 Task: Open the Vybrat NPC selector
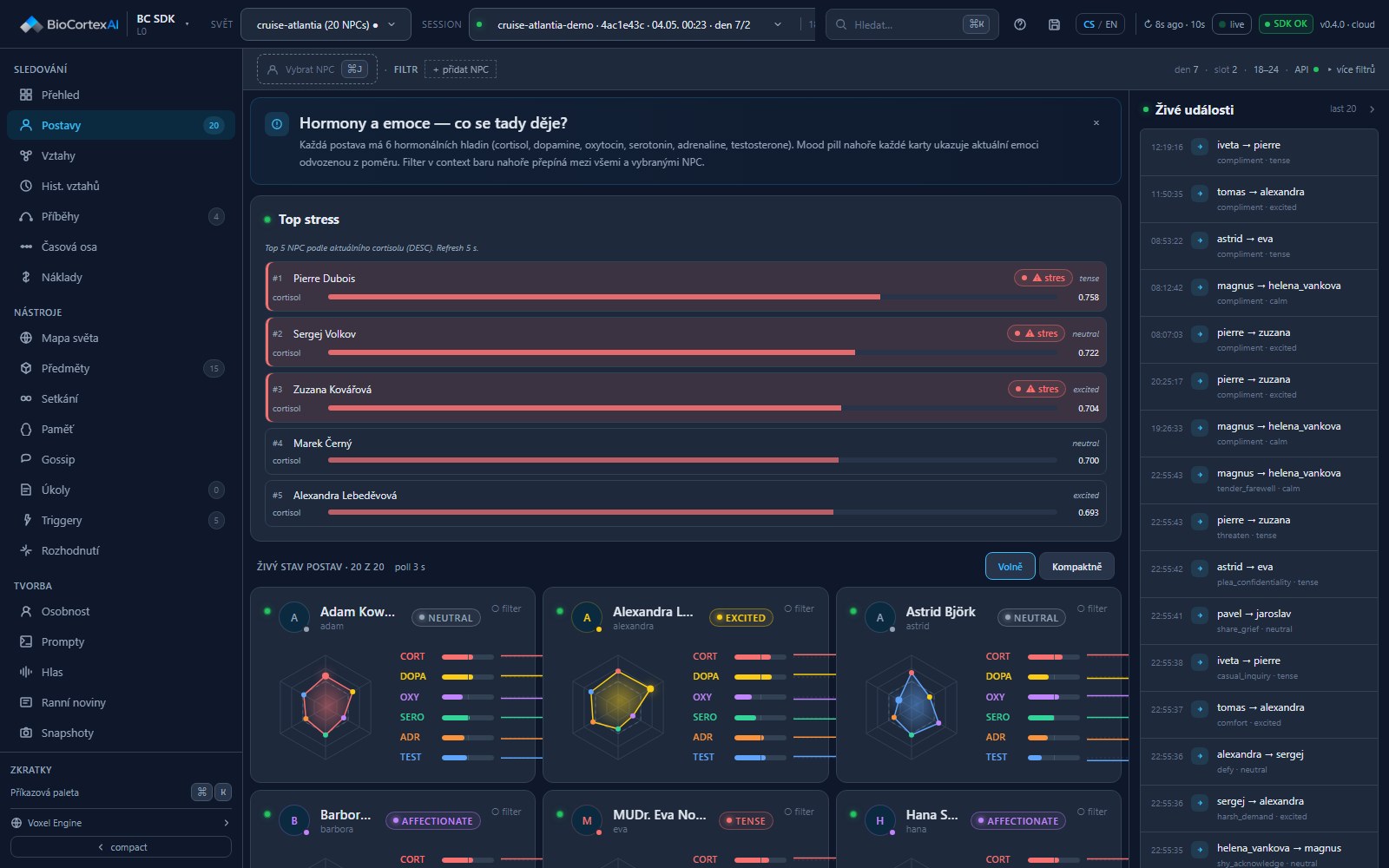coord(317,69)
